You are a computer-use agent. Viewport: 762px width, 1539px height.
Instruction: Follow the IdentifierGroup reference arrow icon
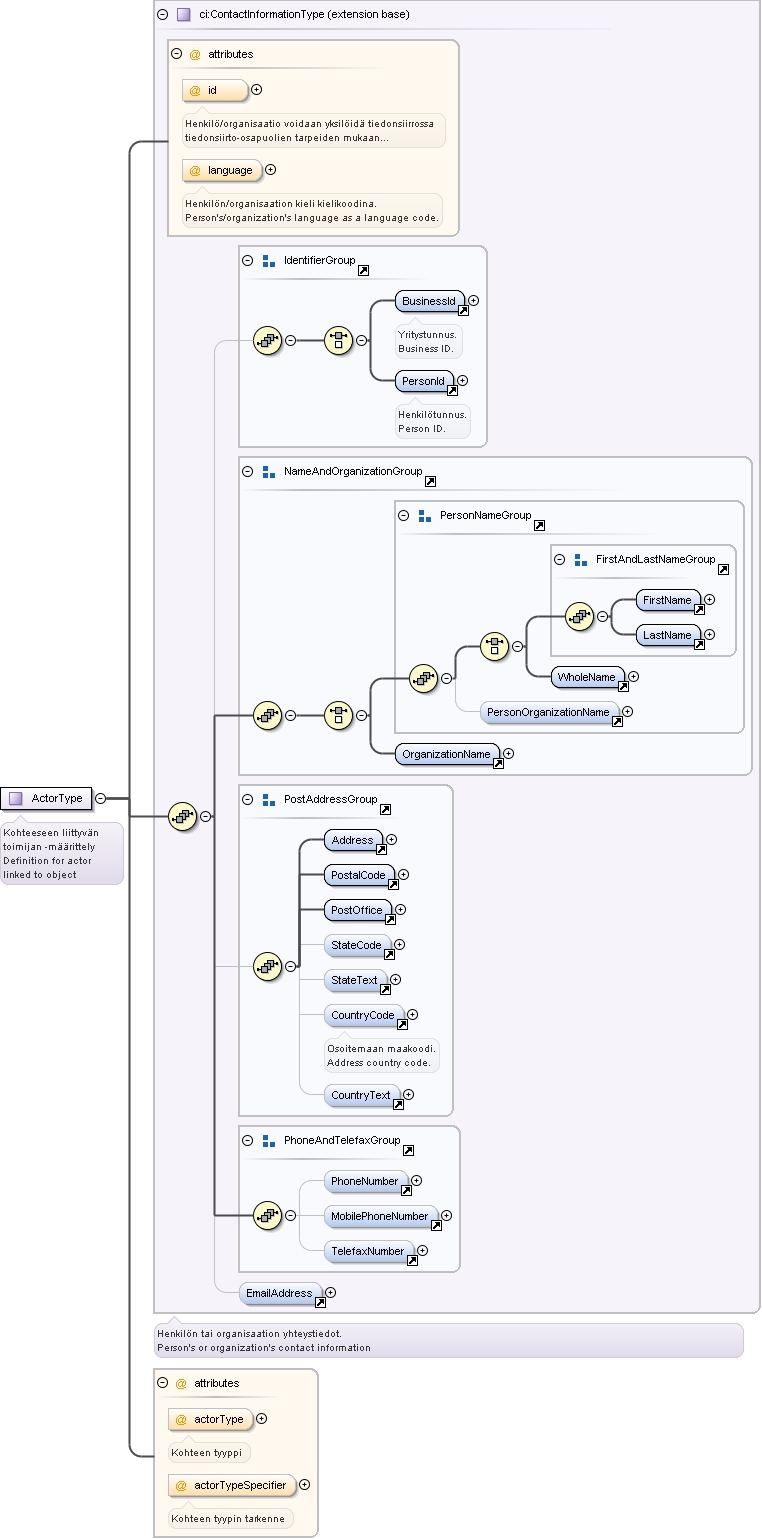tap(364, 270)
